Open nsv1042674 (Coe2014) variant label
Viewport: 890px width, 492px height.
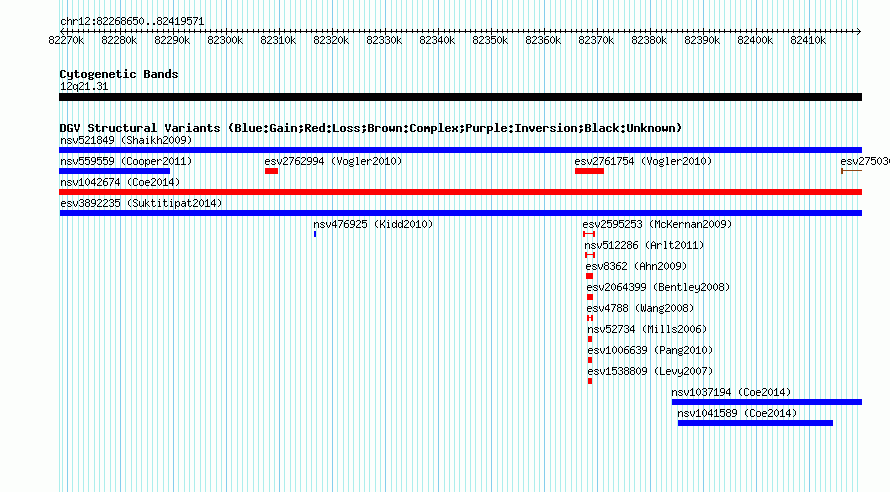[x=120, y=182]
